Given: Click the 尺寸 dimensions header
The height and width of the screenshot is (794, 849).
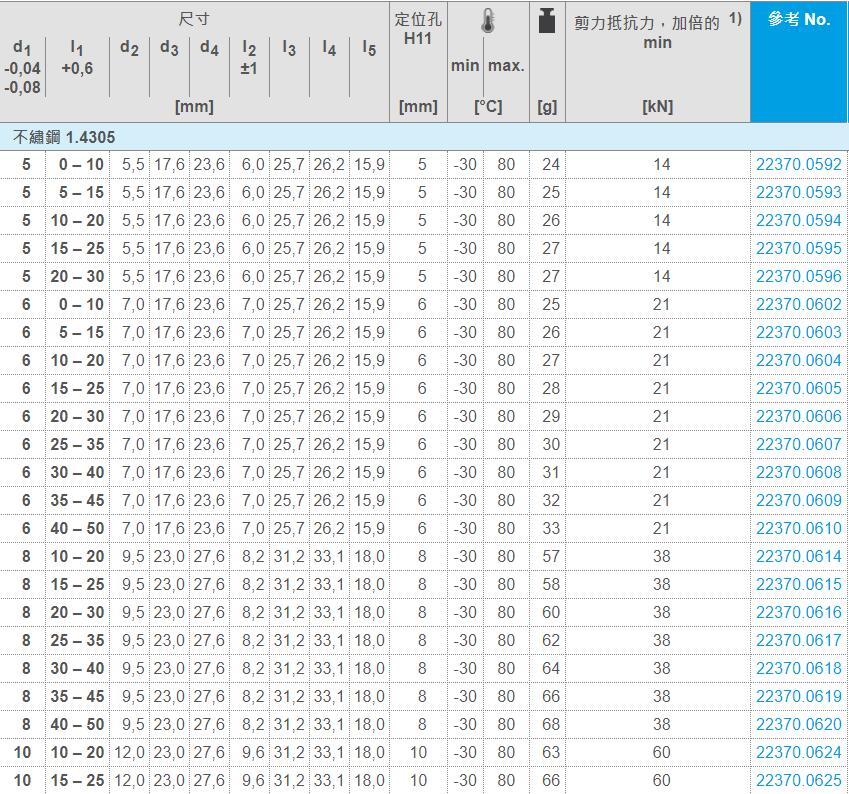Looking at the screenshot, I should point(194,20).
